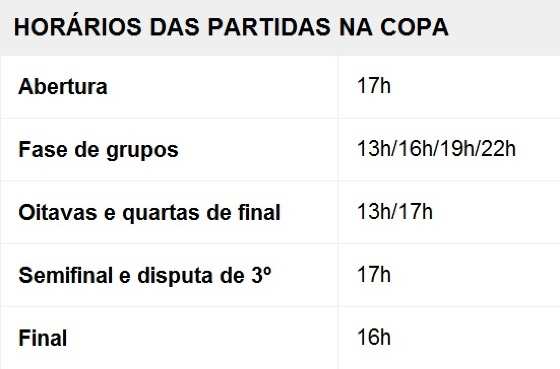The height and width of the screenshot is (369, 560).
Task: Select the Final row label
Action: (x=42, y=338)
